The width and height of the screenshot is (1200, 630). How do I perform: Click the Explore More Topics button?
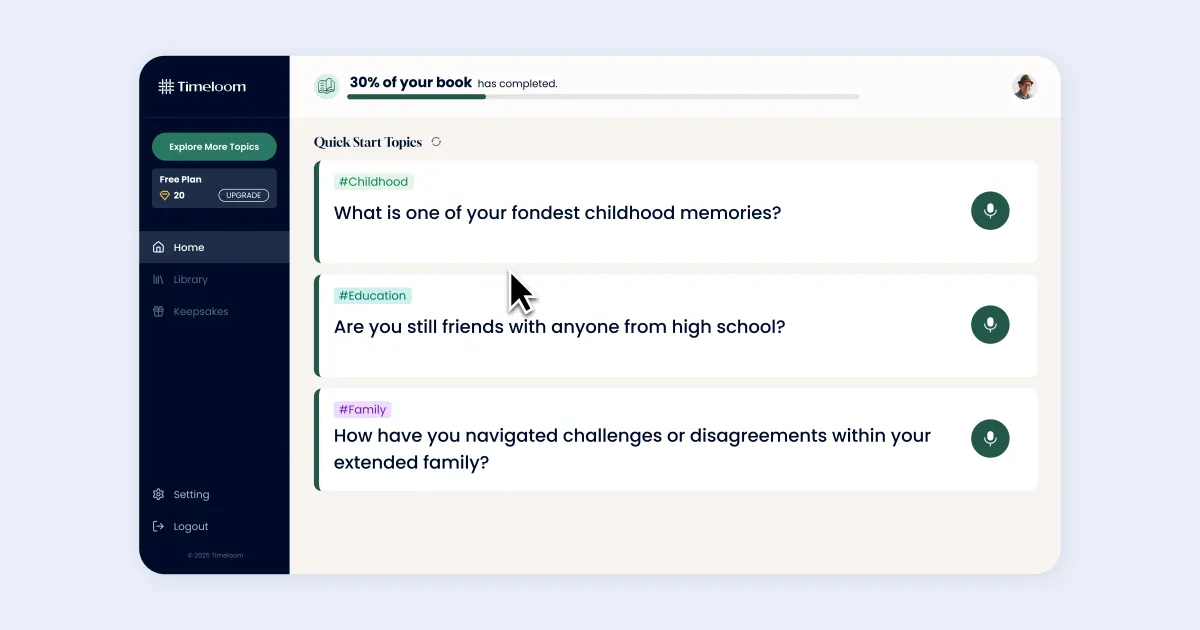pos(214,147)
